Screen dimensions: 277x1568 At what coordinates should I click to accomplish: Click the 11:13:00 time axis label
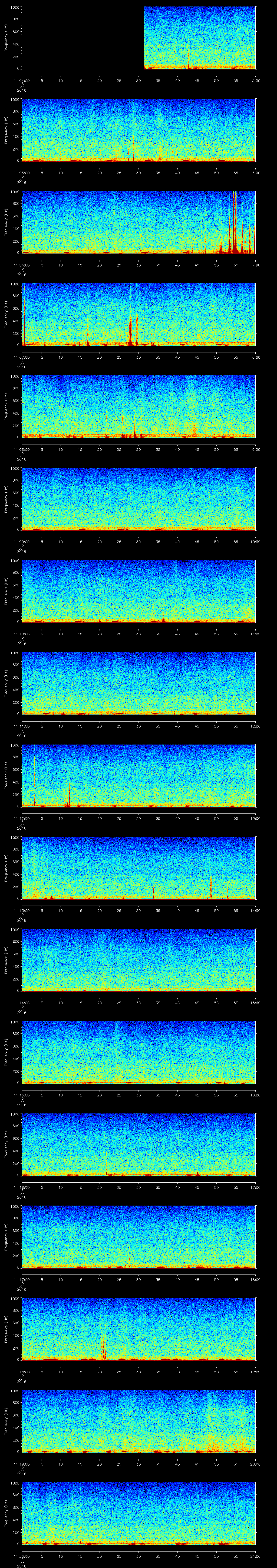point(22,910)
